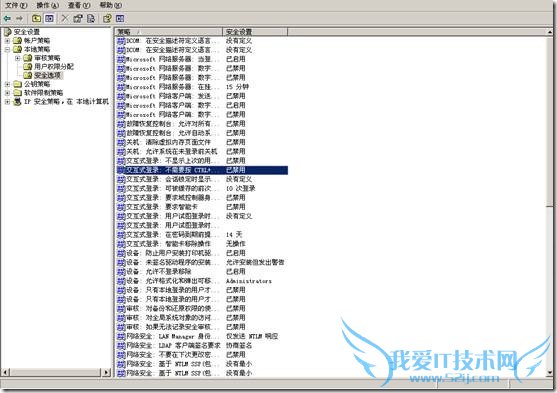Viewport: 557px width, 393px height.
Task: Click the policy icon of 审核: 对全局系统对象的访问
Action: click(121, 318)
